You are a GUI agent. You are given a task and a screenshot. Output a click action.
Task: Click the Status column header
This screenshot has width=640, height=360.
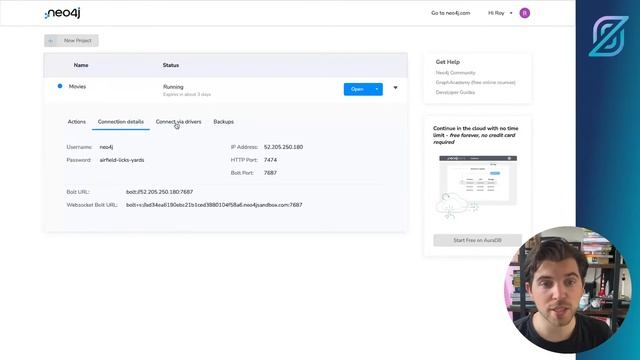coord(171,65)
